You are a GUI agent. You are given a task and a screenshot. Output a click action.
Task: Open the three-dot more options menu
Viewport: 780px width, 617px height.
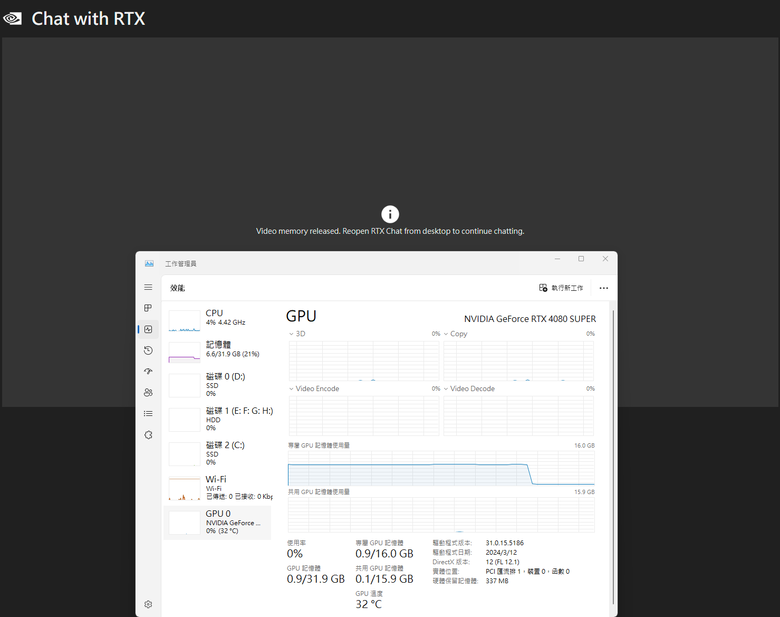(603, 288)
